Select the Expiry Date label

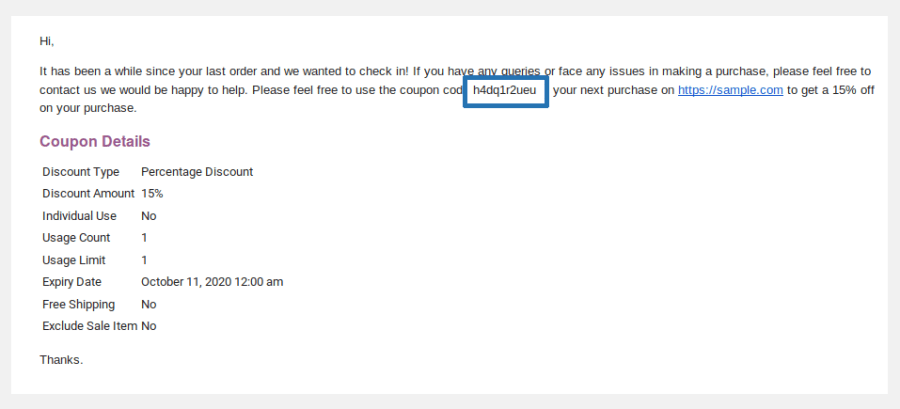[72, 282]
